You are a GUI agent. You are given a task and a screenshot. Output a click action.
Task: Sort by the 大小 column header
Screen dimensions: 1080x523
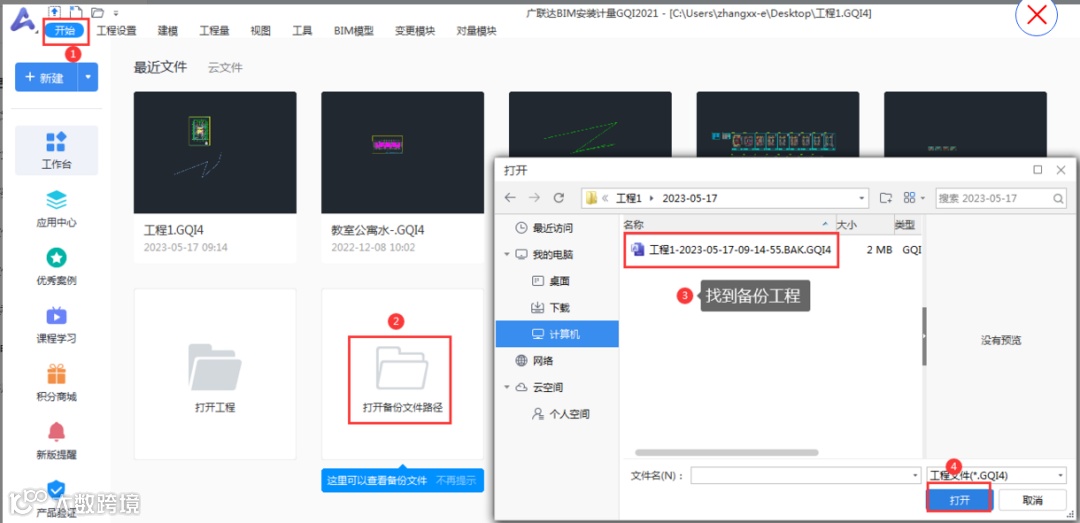pos(863,225)
